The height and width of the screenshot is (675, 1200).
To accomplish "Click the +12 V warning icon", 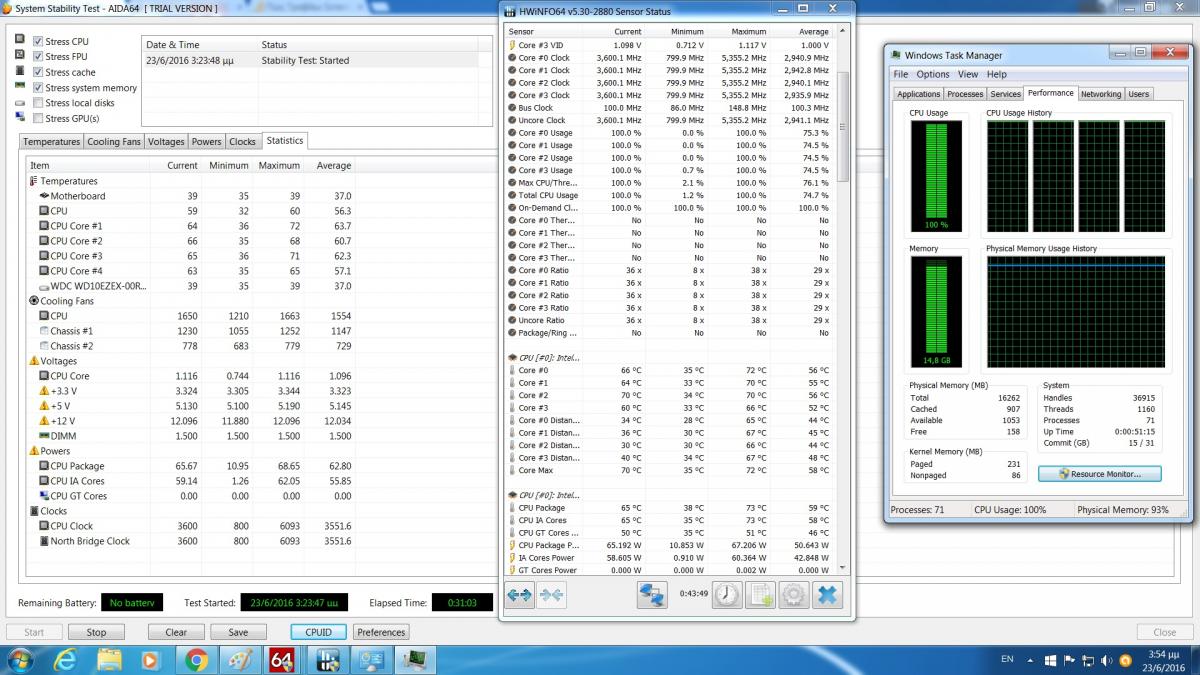I will 44,421.
